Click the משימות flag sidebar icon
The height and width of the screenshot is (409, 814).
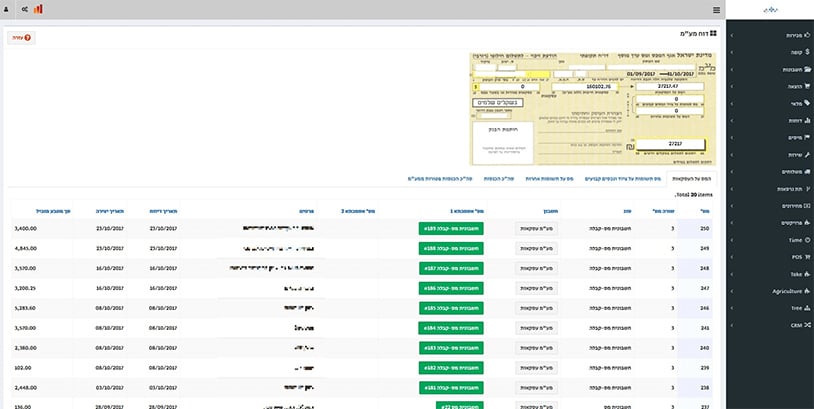pyautogui.click(x=807, y=138)
